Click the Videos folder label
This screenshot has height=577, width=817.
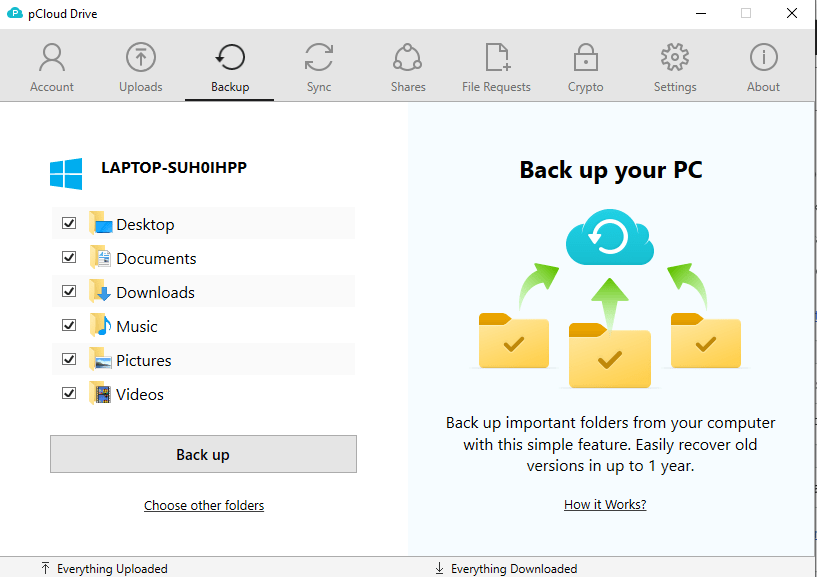140,394
